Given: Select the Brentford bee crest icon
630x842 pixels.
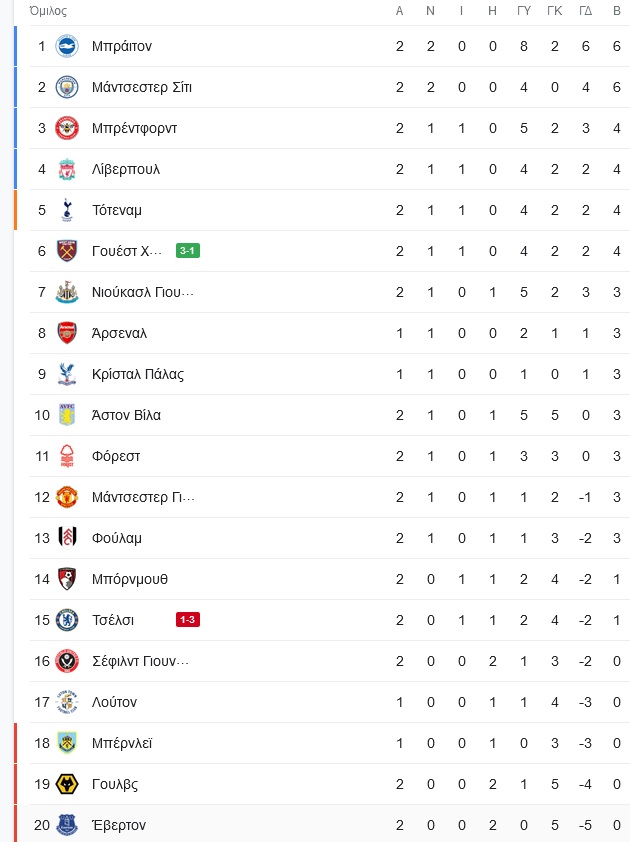Looking at the screenshot, I should point(67,128).
